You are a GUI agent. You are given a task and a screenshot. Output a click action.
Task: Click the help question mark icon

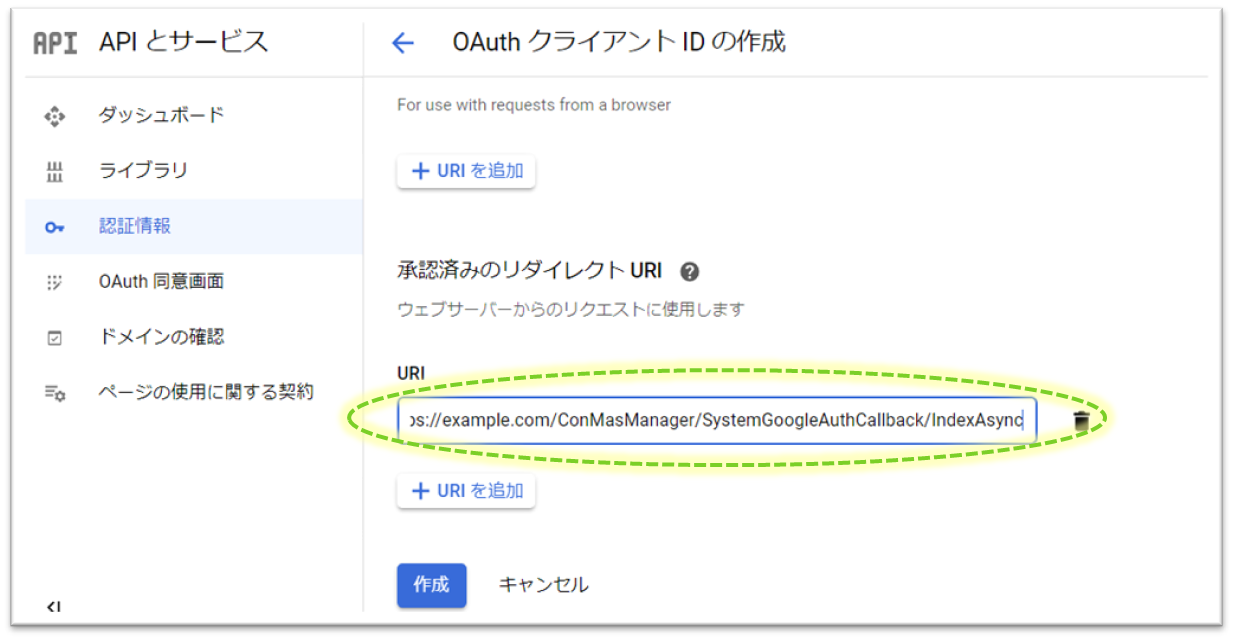(x=689, y=271)
